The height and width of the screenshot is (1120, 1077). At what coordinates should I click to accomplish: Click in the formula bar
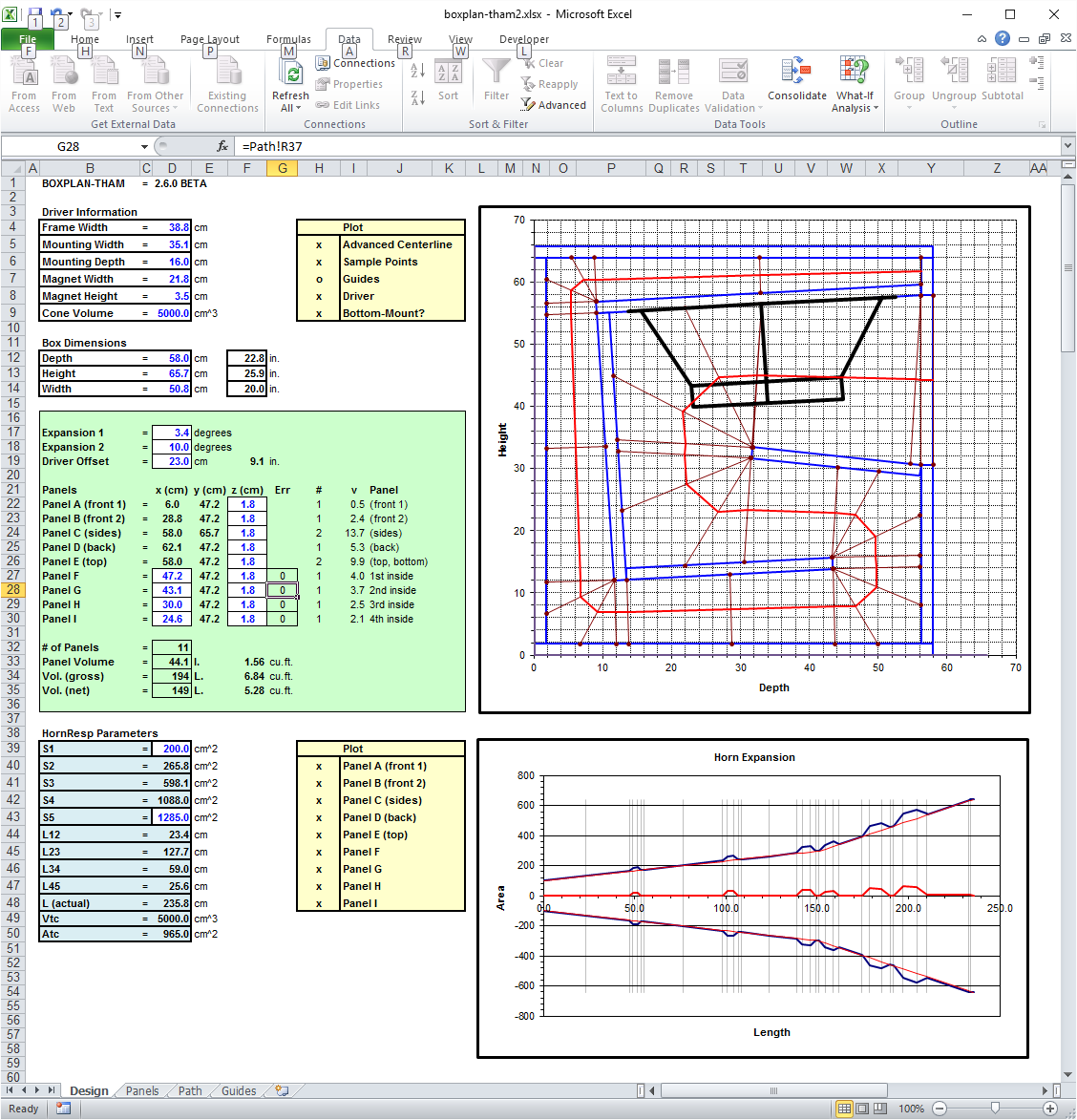click(646, 146)
